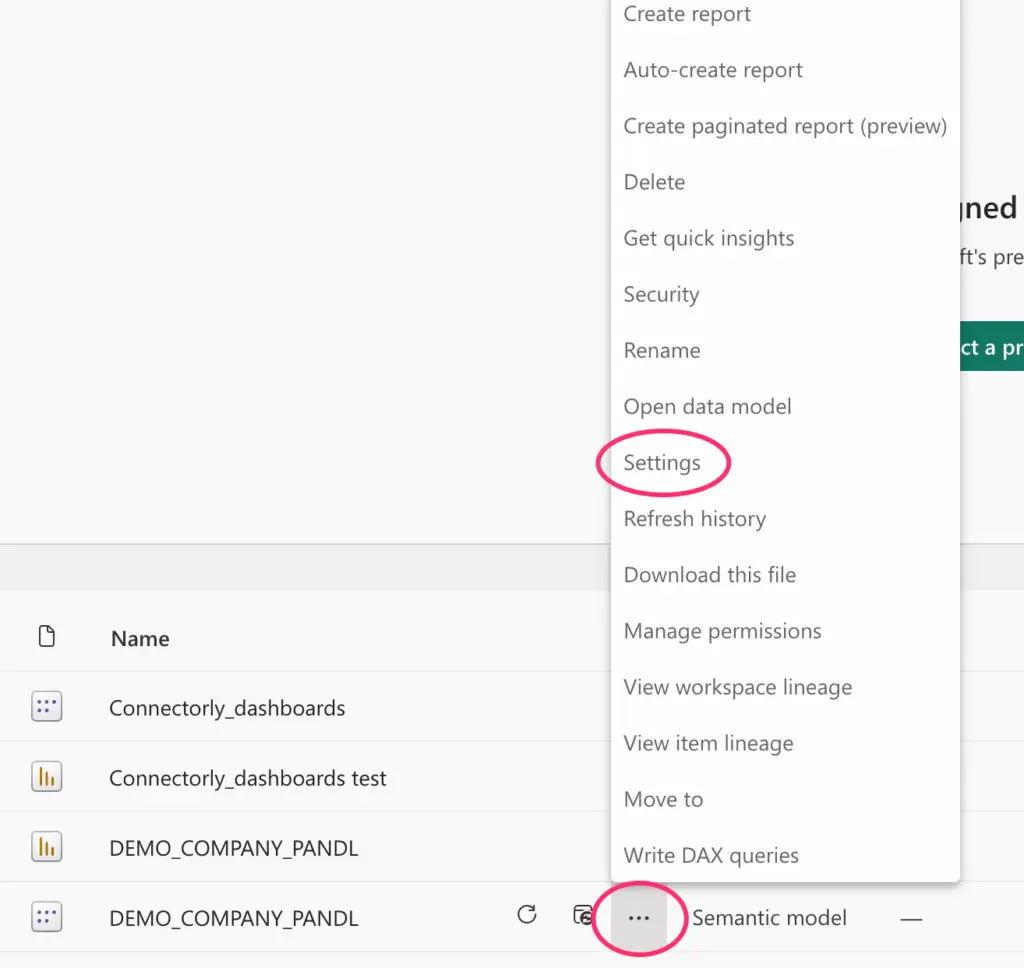This screenshot has height=968, width=1024.
Task: Sort the list by the Name column header
Action: [x=140, y=639]
